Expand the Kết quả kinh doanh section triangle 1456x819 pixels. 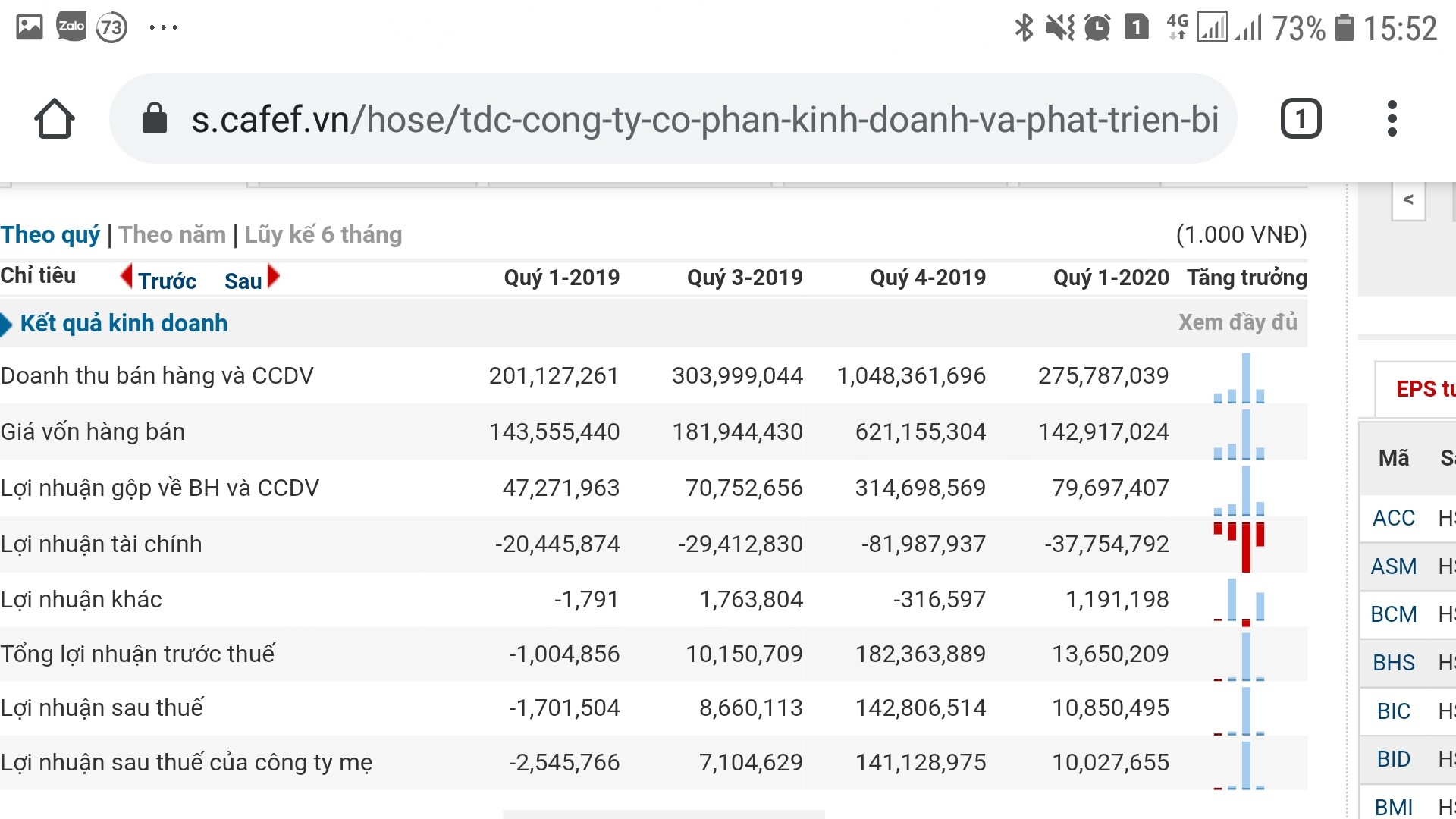[7, 325]
